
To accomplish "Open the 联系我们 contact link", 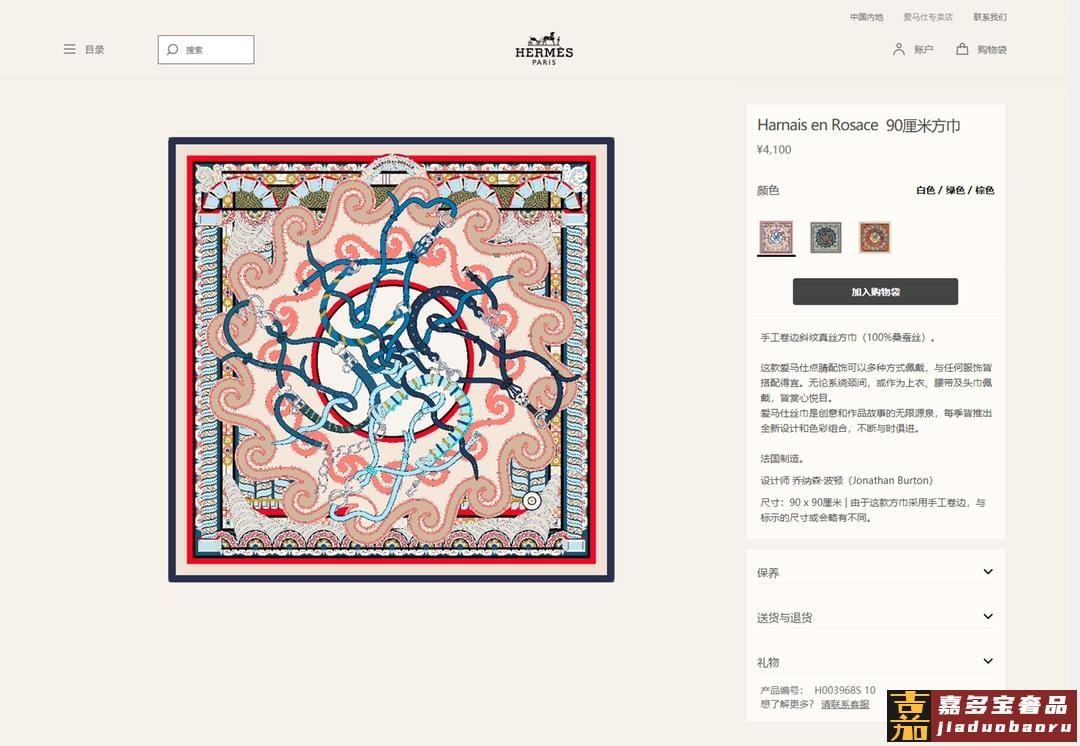I will (x=990, y=17).
